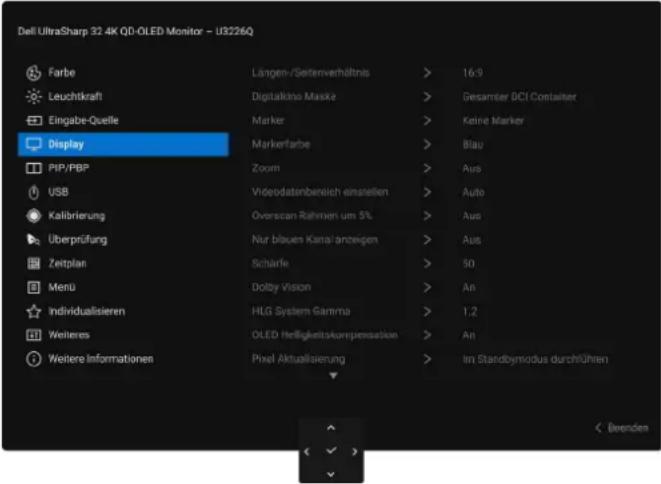This screenshot has width=661, height=484.
Task: Select Eingabe-Quelle menu entry
Action: 123,121
